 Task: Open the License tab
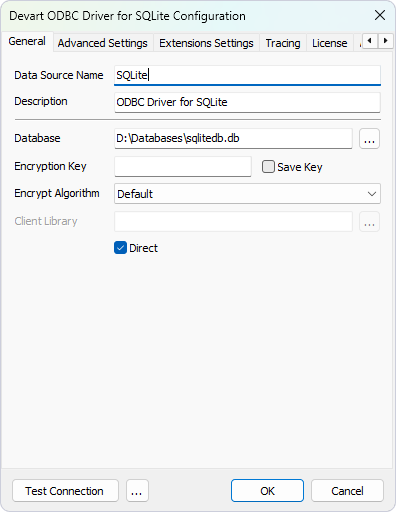[330, 43]
